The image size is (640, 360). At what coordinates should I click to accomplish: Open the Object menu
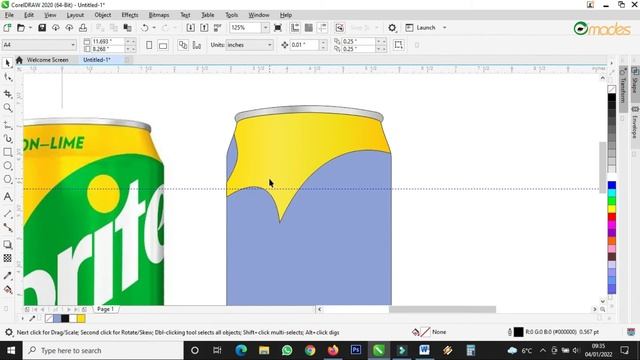(x=102, y=15)
